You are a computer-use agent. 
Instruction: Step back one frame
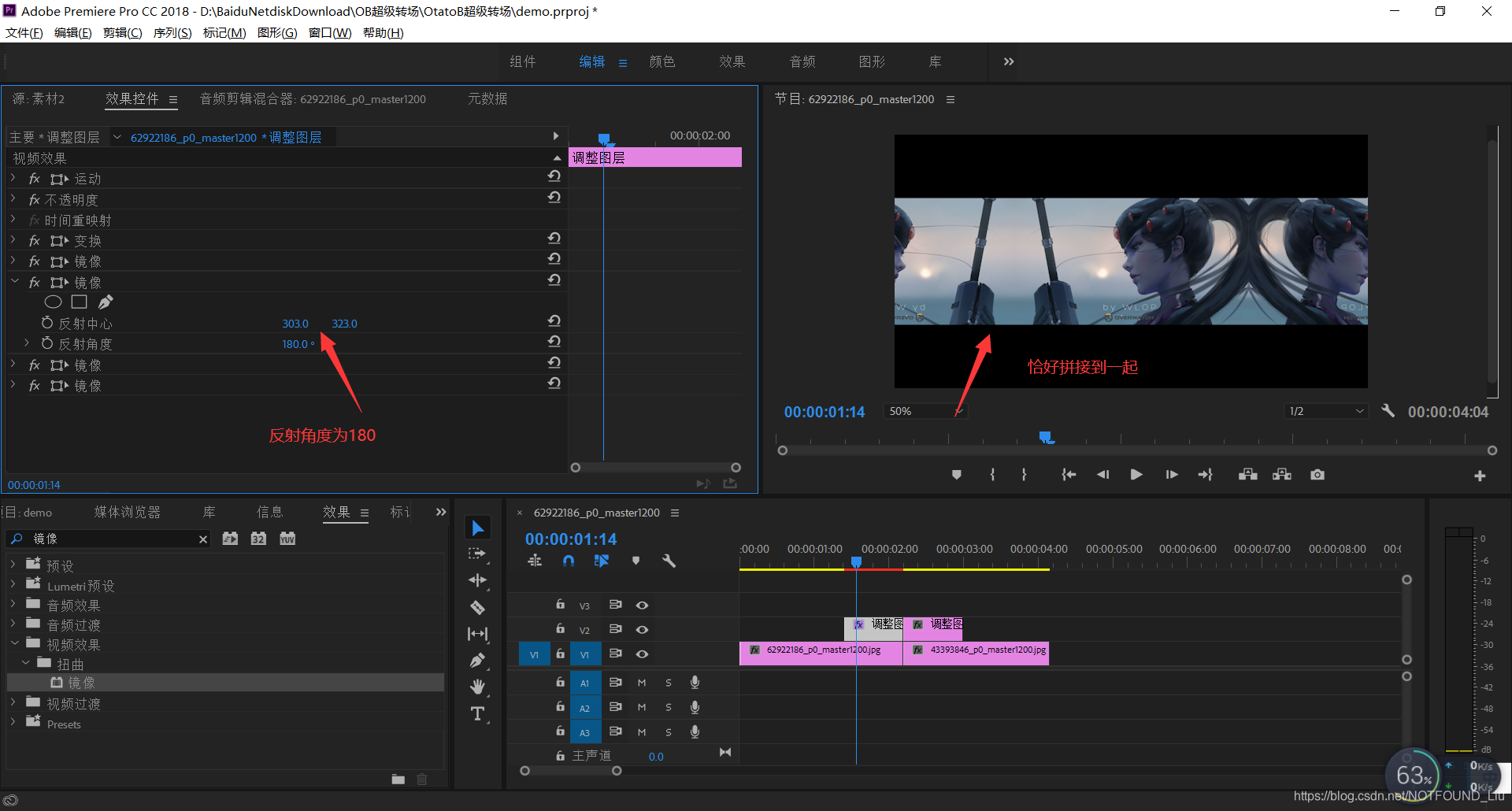1102,475
